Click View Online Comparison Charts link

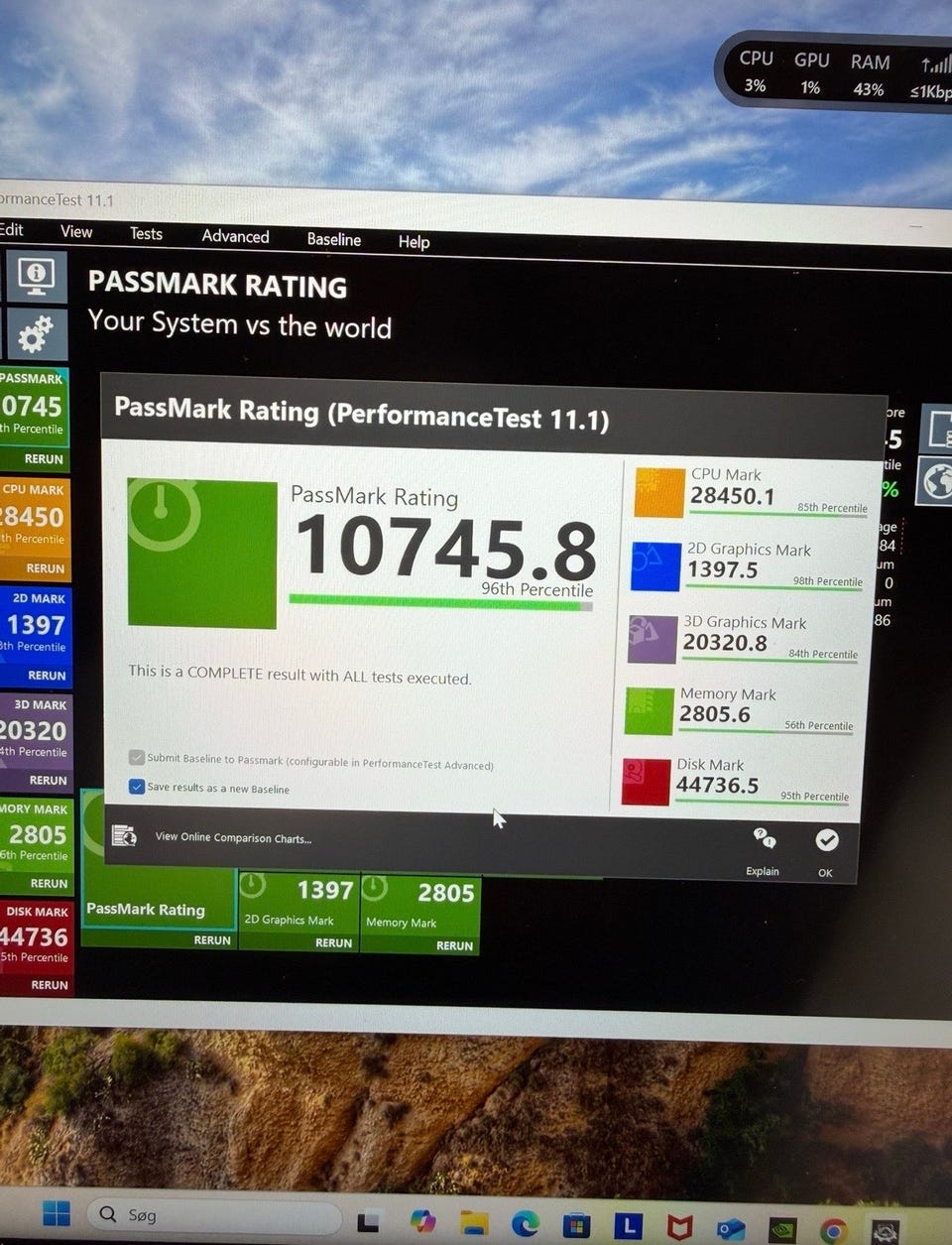coord(233,837)
